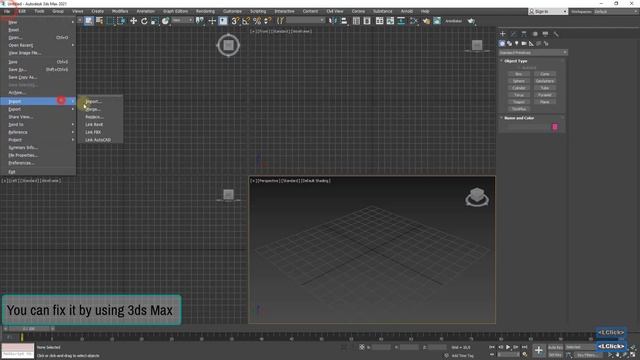This screenshot has width=640, height=360.
Task: Click Play Animation button
Action: 508,347
